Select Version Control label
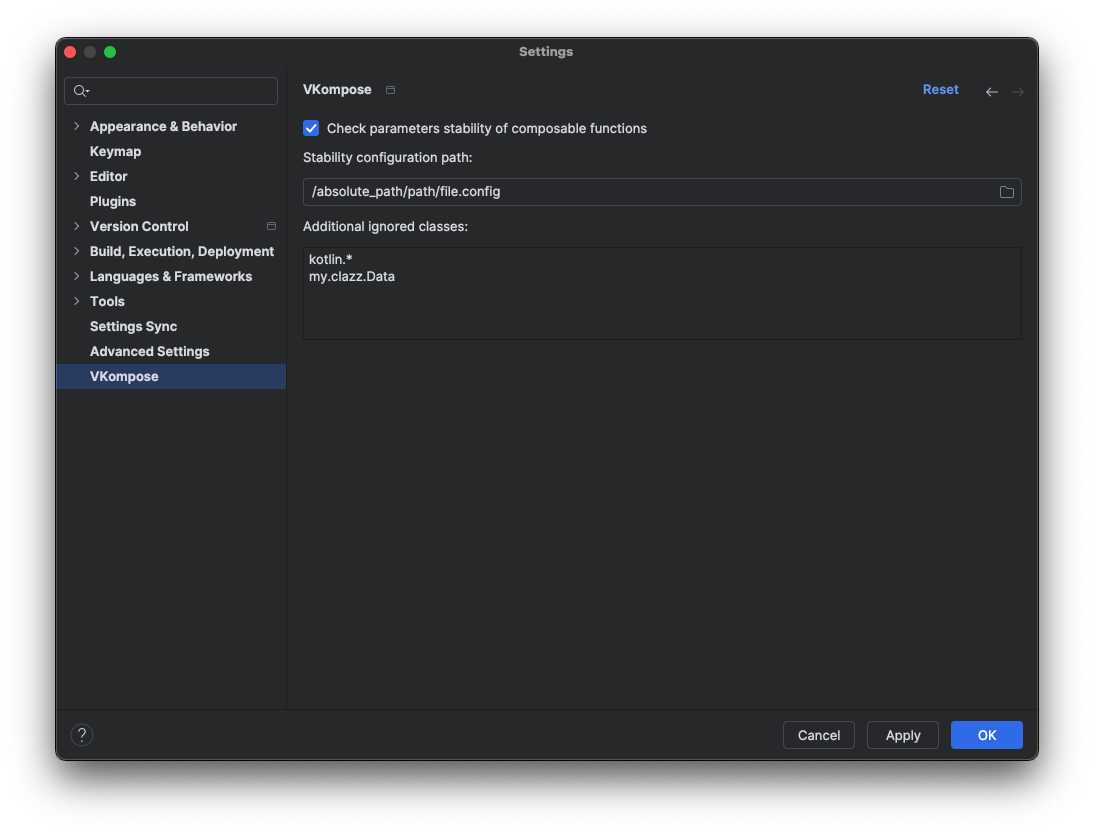1094x834 pixels. (139, 226)
